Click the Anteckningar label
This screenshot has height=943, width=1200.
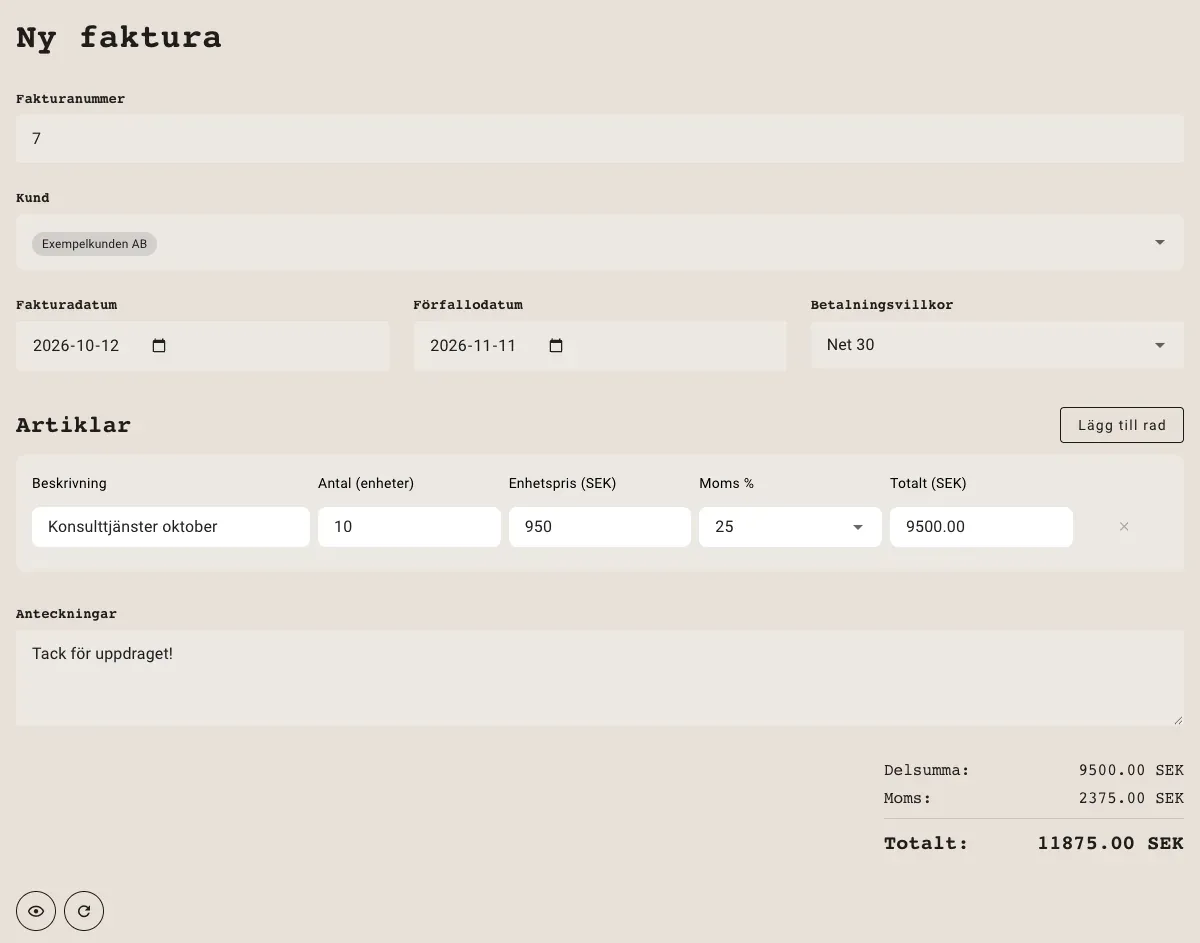(x=66, y=614)
